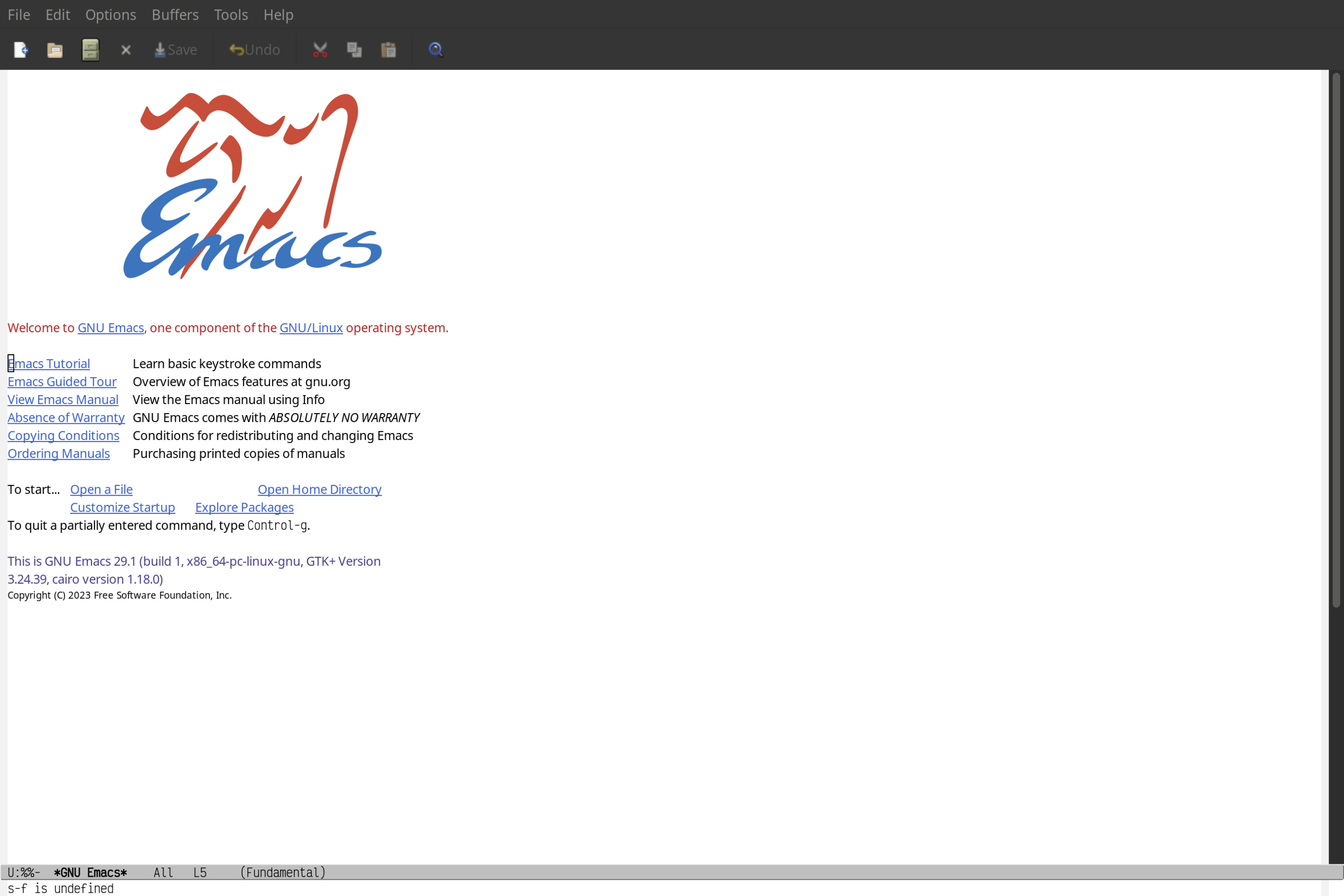Select View Emacs Manual item

click(x=62, y=399)
